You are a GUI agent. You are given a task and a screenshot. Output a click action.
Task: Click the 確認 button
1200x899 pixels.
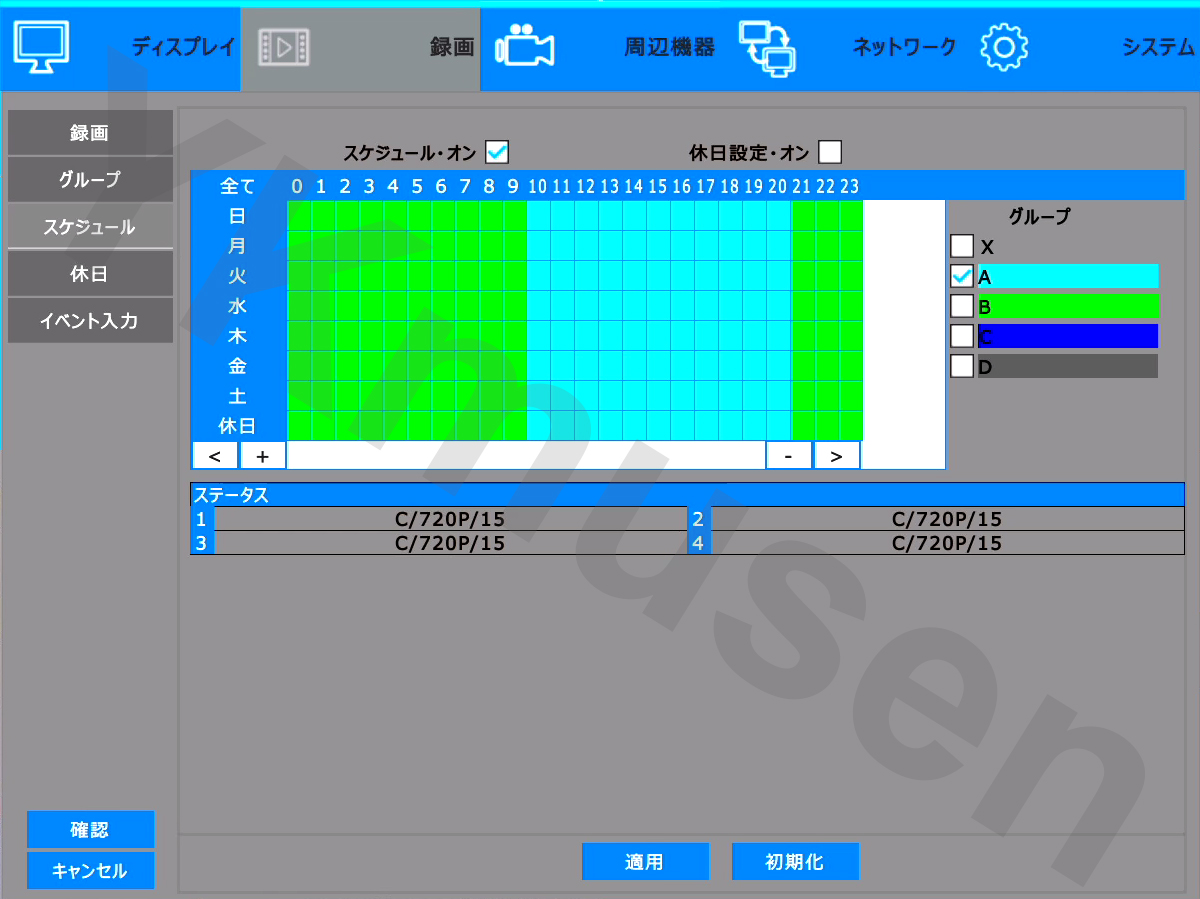90,830
